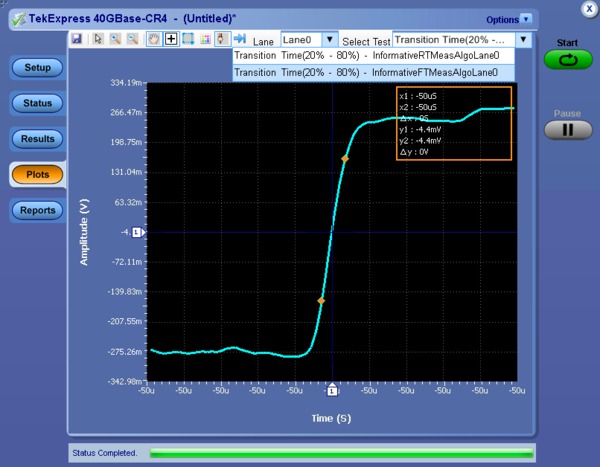Click the blue right-arrow toolbar icon
The width and height of the screenshot is (600, 467).
tap(240, 39)
